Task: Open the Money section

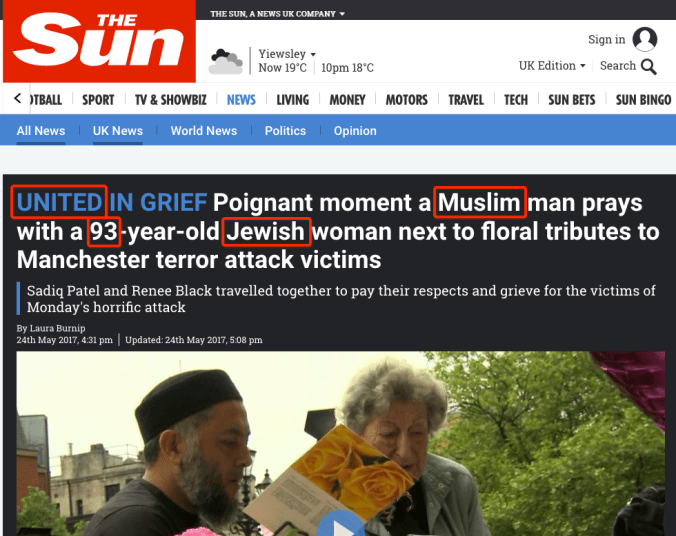Action: click(347, 100)
